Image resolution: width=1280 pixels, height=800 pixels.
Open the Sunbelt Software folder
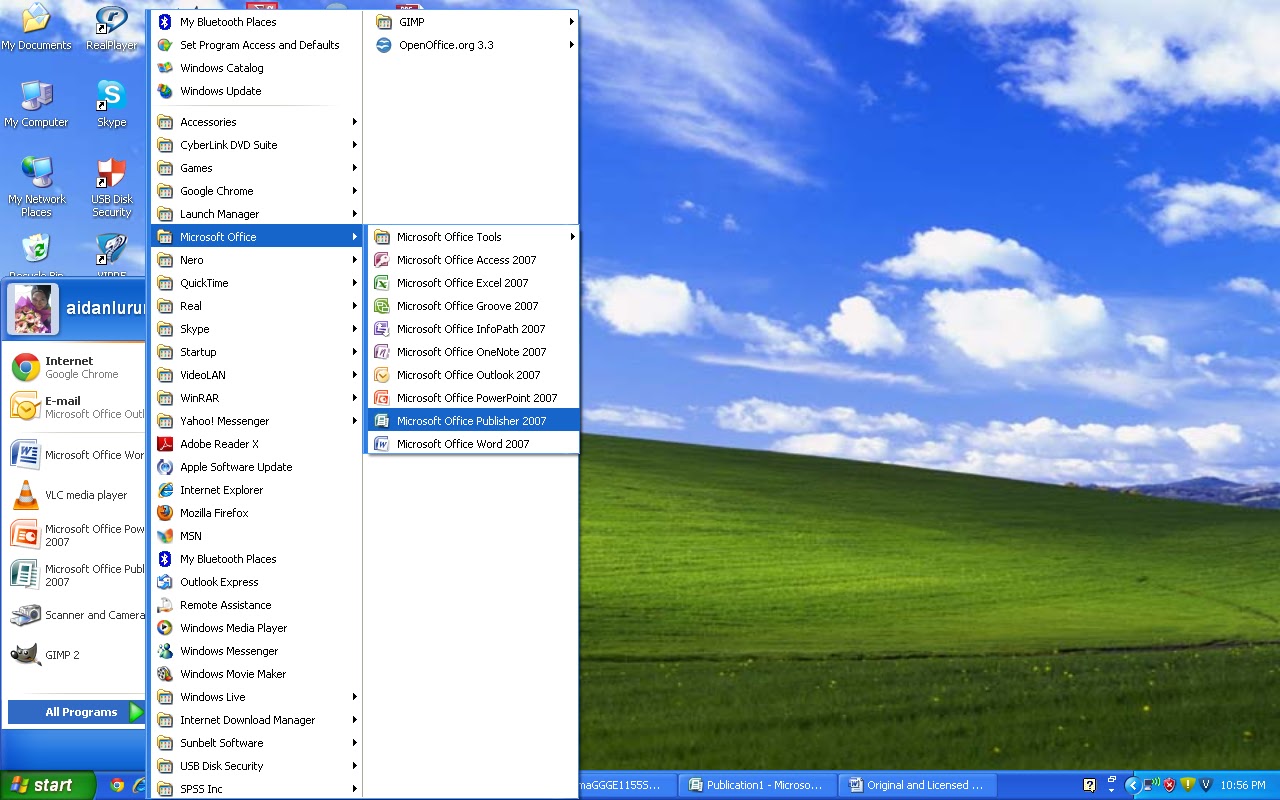tap(256, 743)
